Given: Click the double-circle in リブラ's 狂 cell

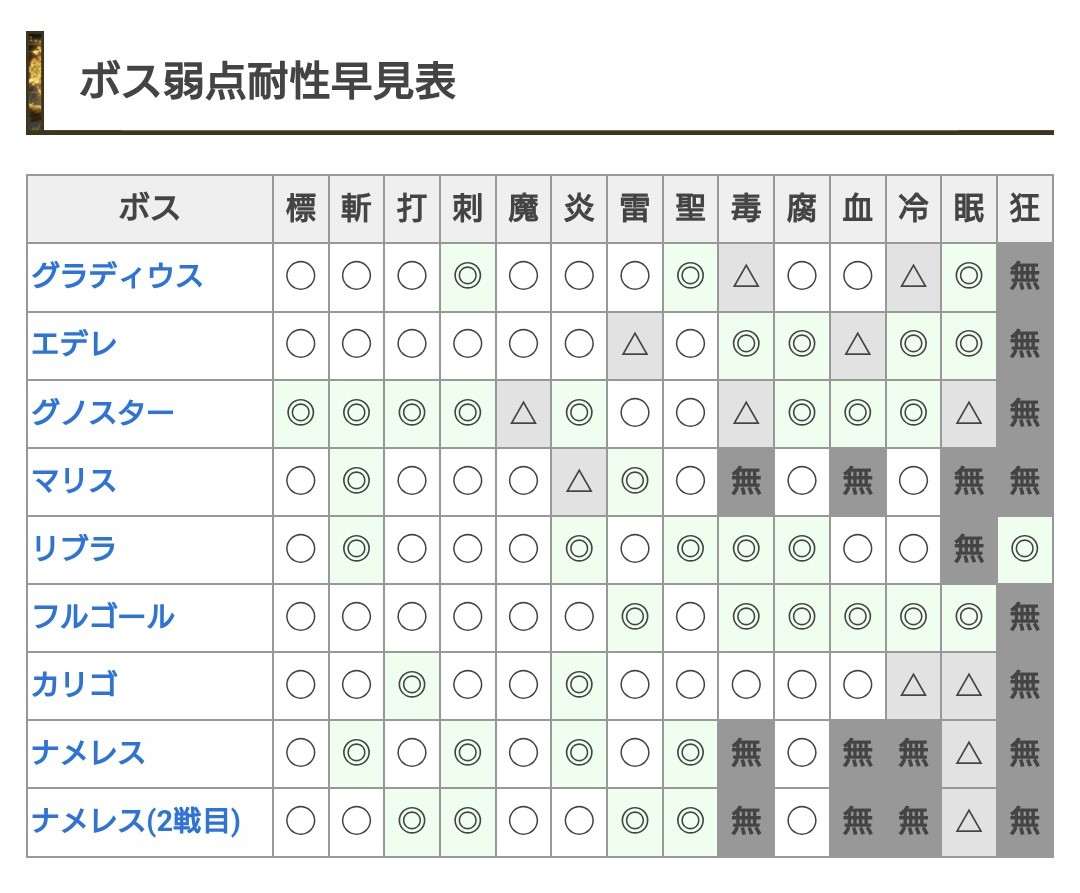Looking at the screenshot, I should pos(1025,549).
